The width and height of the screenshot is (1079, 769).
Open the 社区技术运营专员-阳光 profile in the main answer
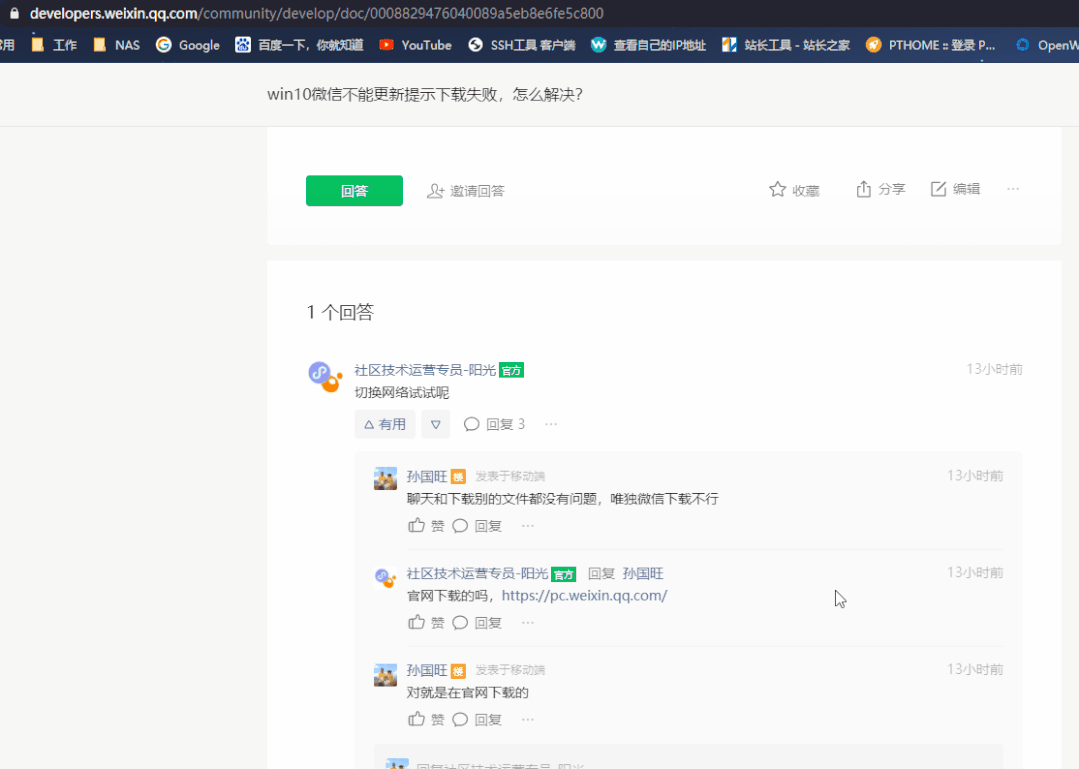pos(425,370)
